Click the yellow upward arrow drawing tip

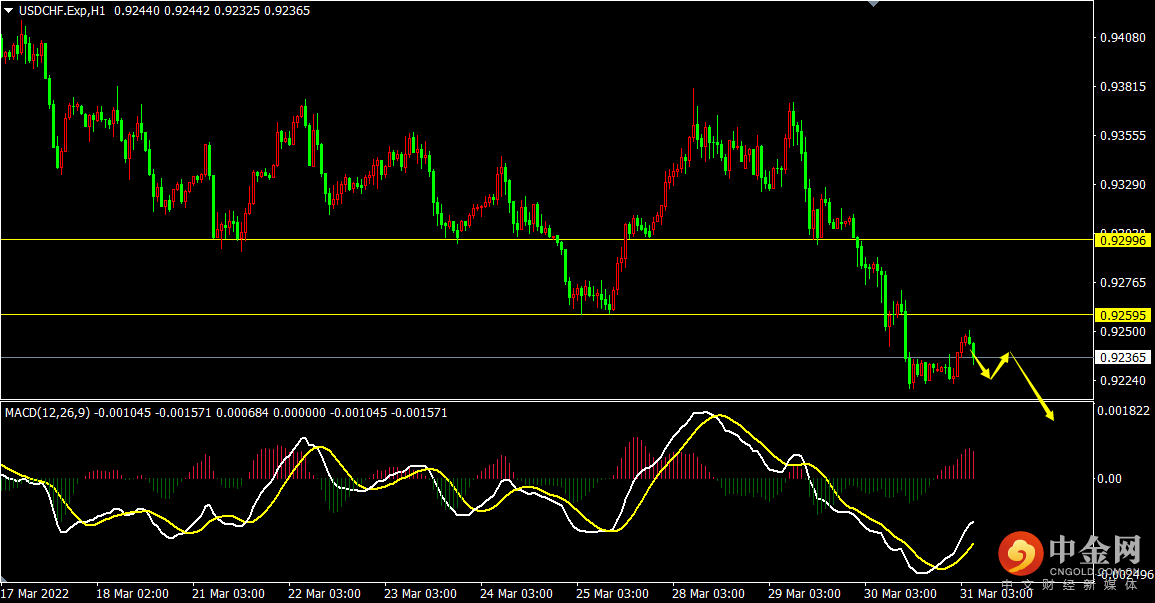(x=1005, y=356)
